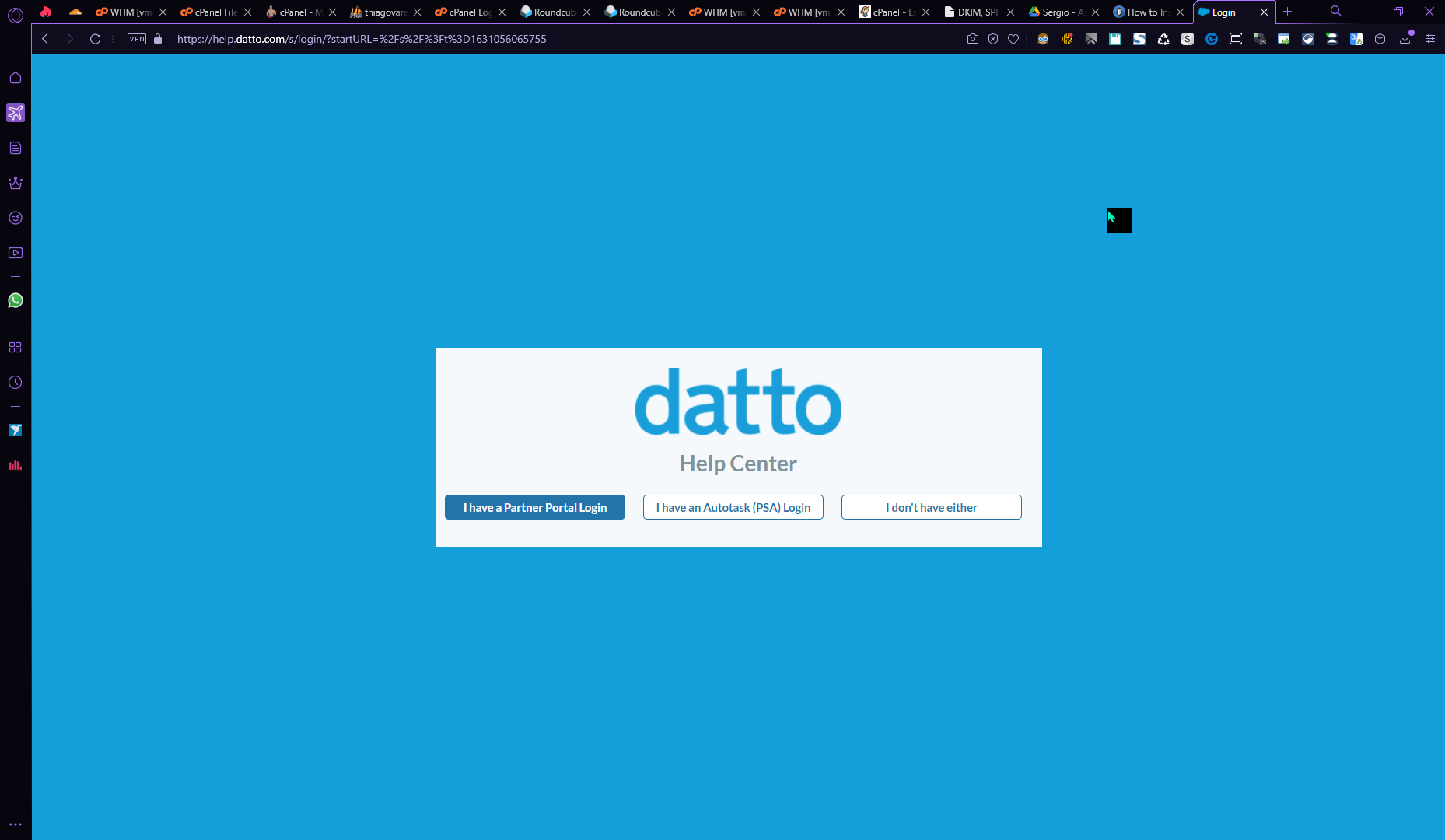
Task: Open History clock icon in sidebar
Action: pos(16,383)
